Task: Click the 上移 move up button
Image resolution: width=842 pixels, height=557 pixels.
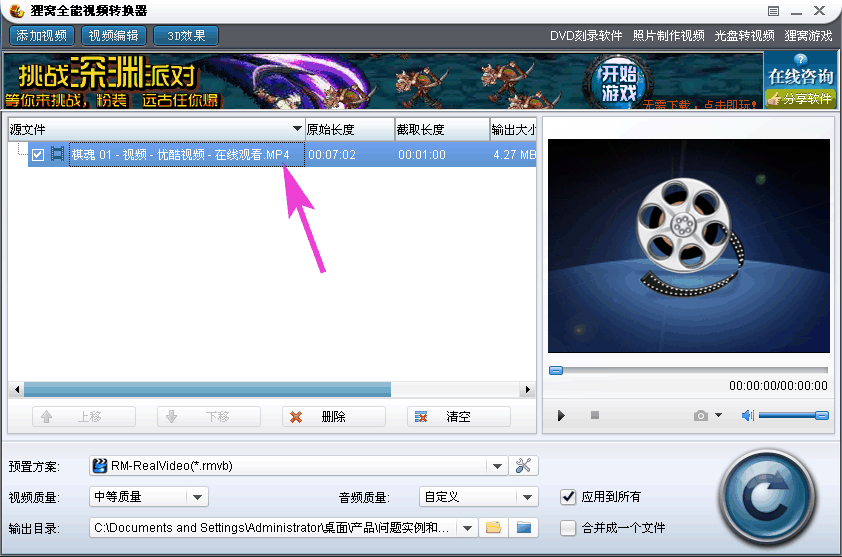Action: pos(84,416)
